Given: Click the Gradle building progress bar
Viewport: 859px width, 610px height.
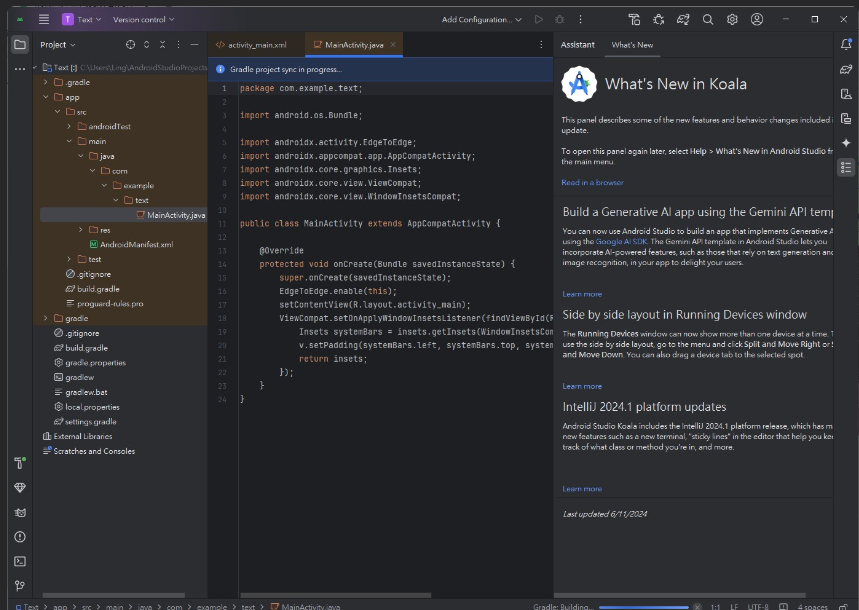Looking at the screenshot, I should click(643, 607).
